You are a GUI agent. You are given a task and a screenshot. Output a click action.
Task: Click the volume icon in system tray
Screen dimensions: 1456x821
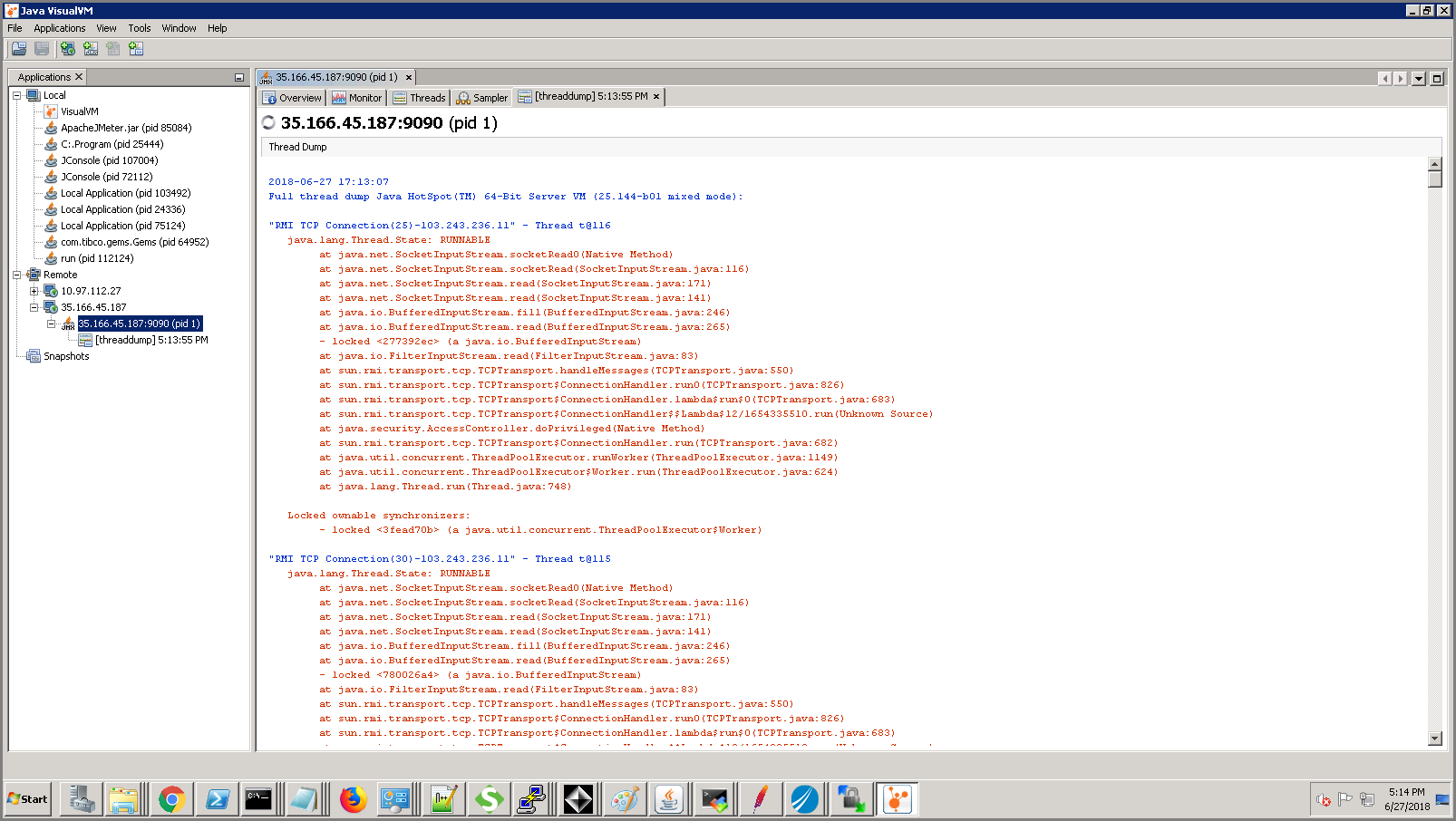1324,799
